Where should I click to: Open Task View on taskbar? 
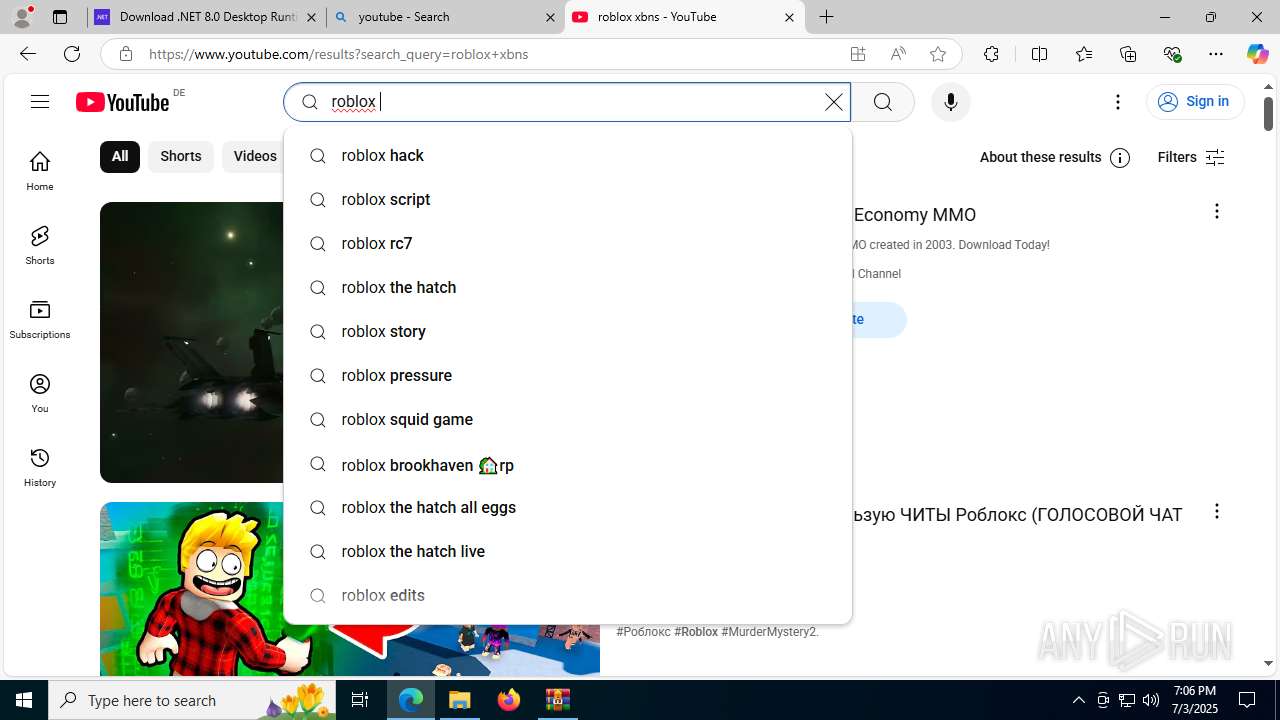coord(360,700)
